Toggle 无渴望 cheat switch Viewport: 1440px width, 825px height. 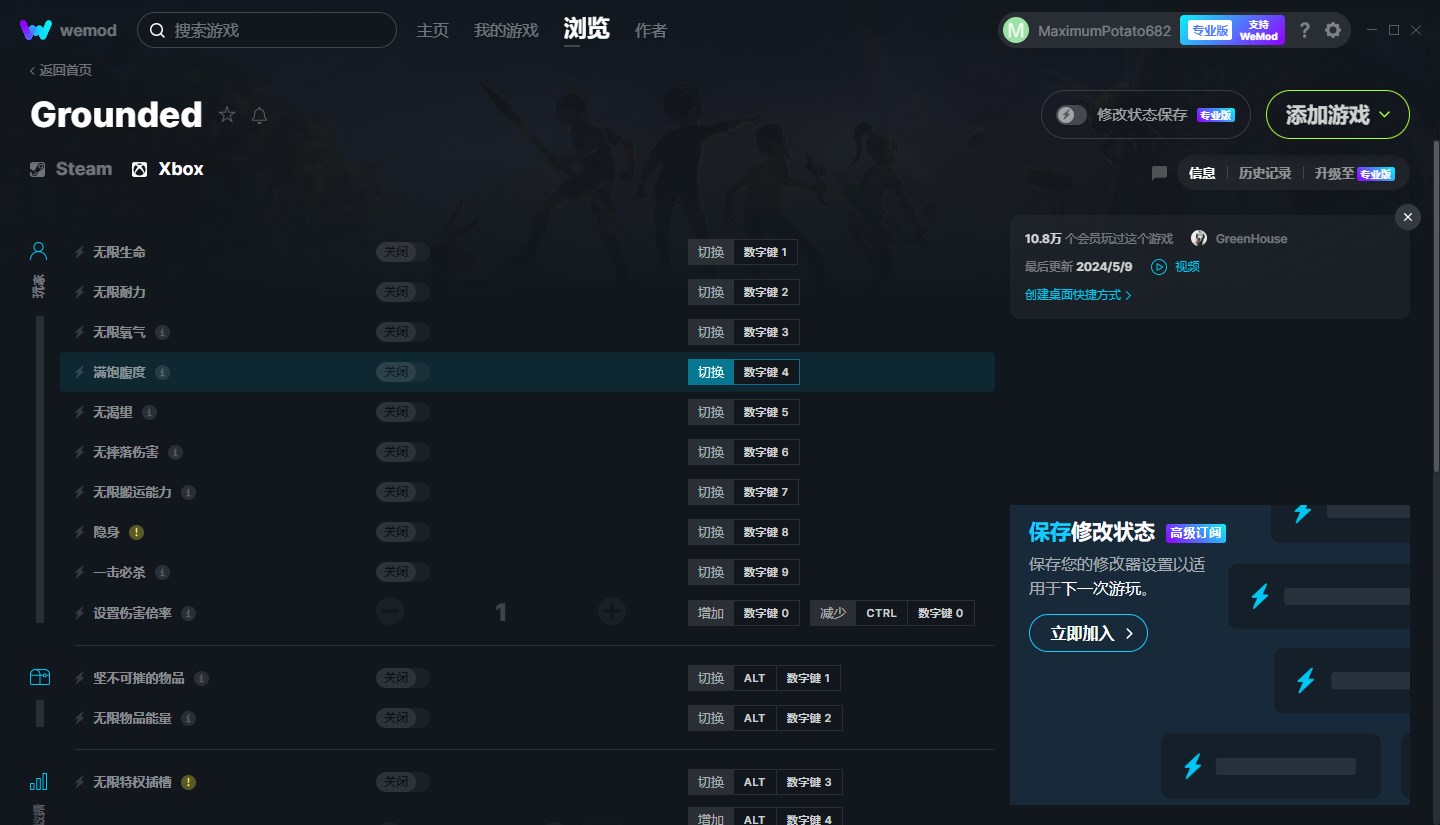[403, 412]
